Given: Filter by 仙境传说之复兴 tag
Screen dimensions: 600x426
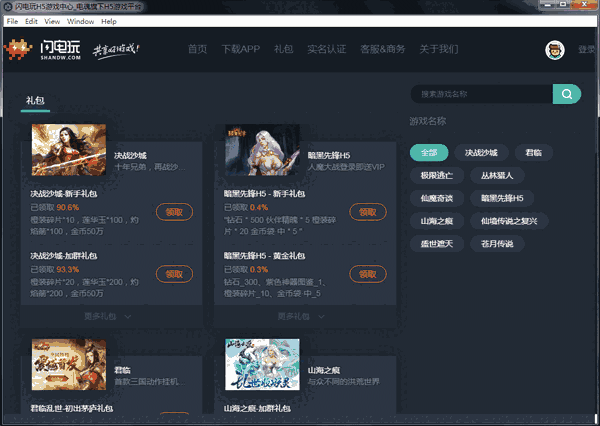Looking at the screenshot, I should 509,221.
